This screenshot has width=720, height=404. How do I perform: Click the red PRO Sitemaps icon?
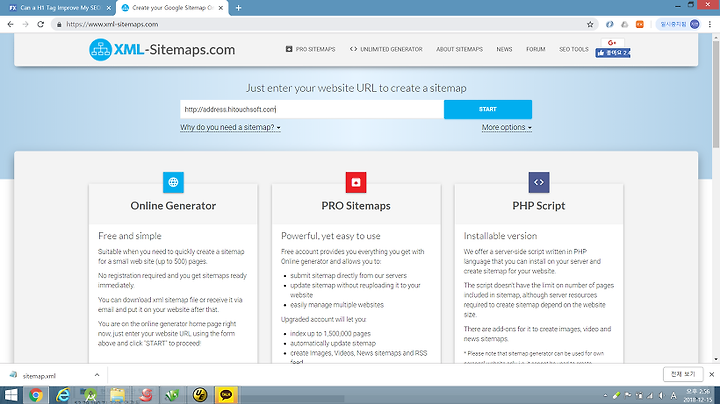[356, 182]
